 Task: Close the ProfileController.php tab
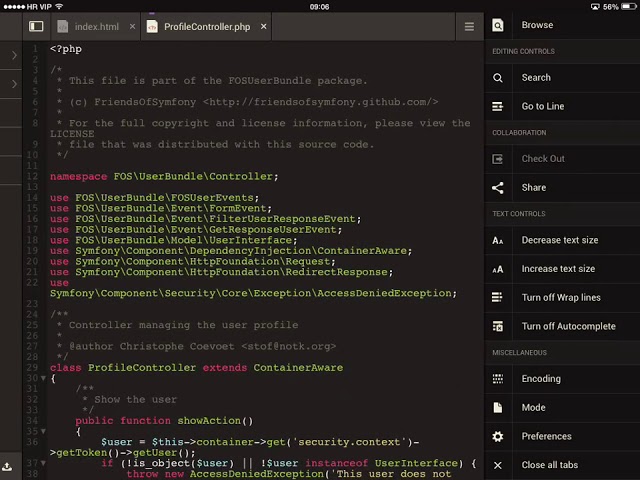(x=264, y=27)
